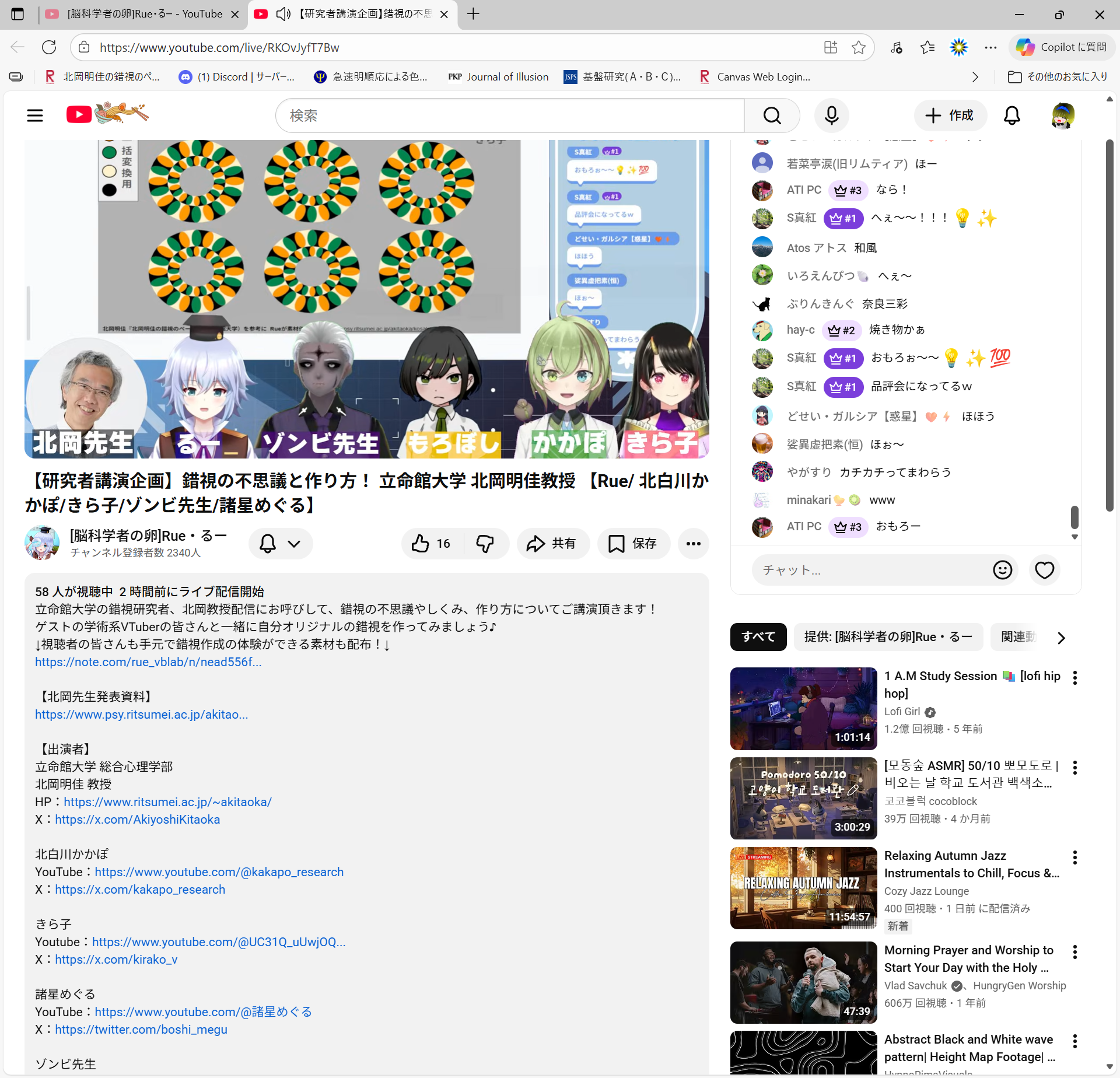The image size is (1120, 1078).
Task: Switch to the first Rue YouTube browser tab
Action: [143, 14]
